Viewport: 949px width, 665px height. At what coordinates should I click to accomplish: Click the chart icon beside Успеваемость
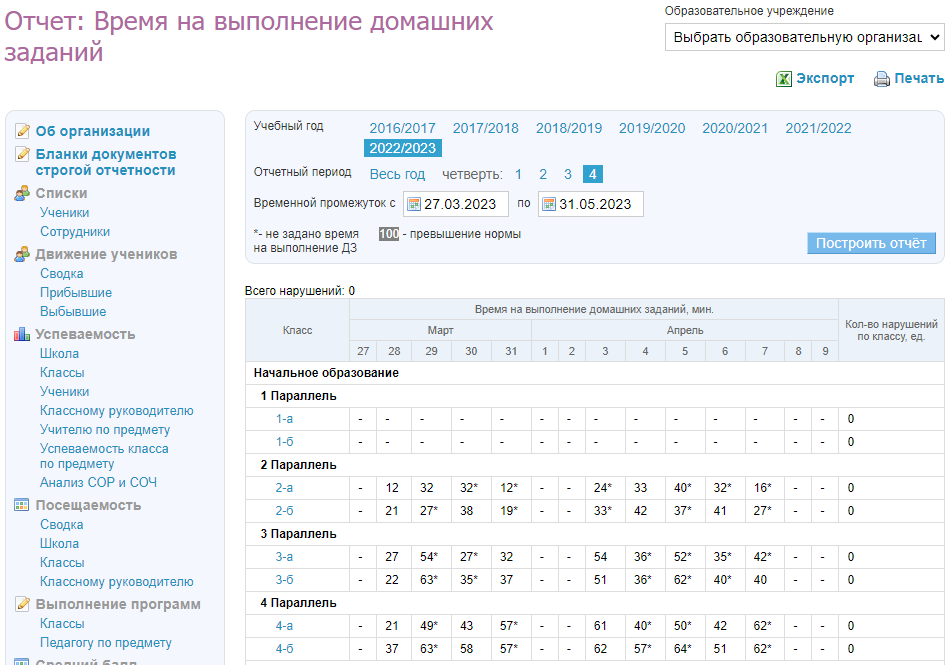coord(23,334)
